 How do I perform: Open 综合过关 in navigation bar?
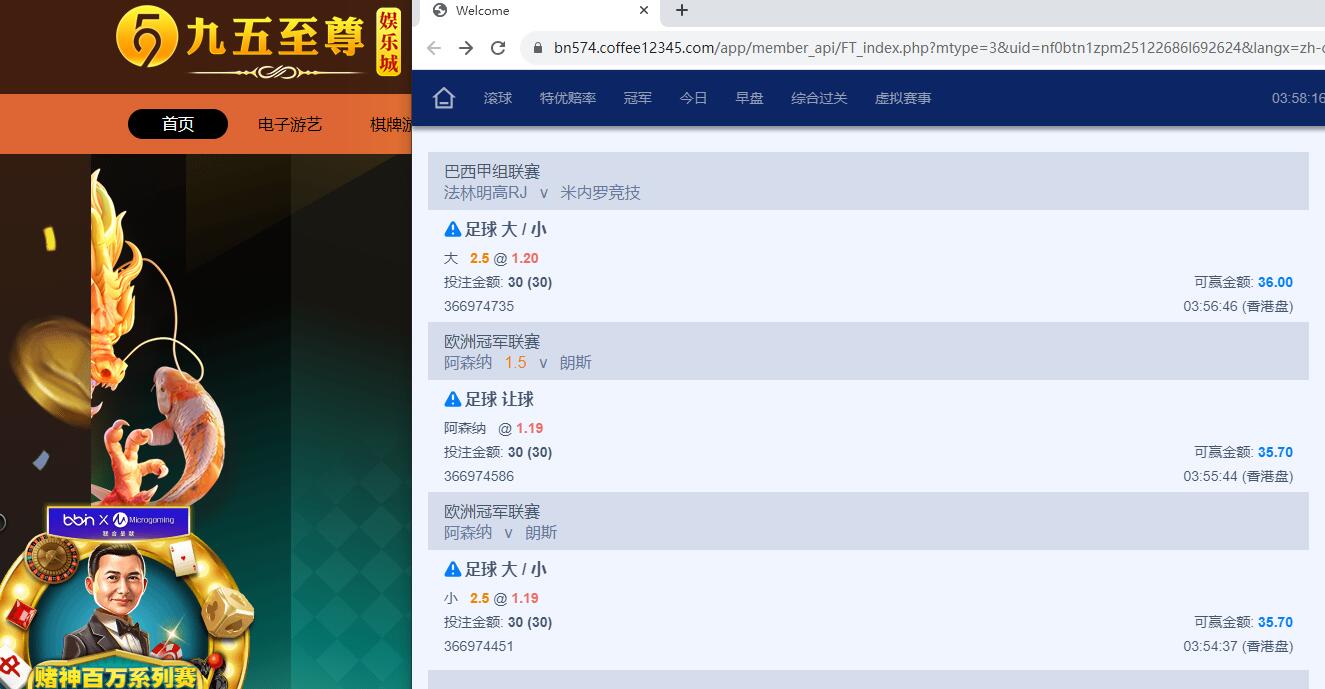coord(819,98)
